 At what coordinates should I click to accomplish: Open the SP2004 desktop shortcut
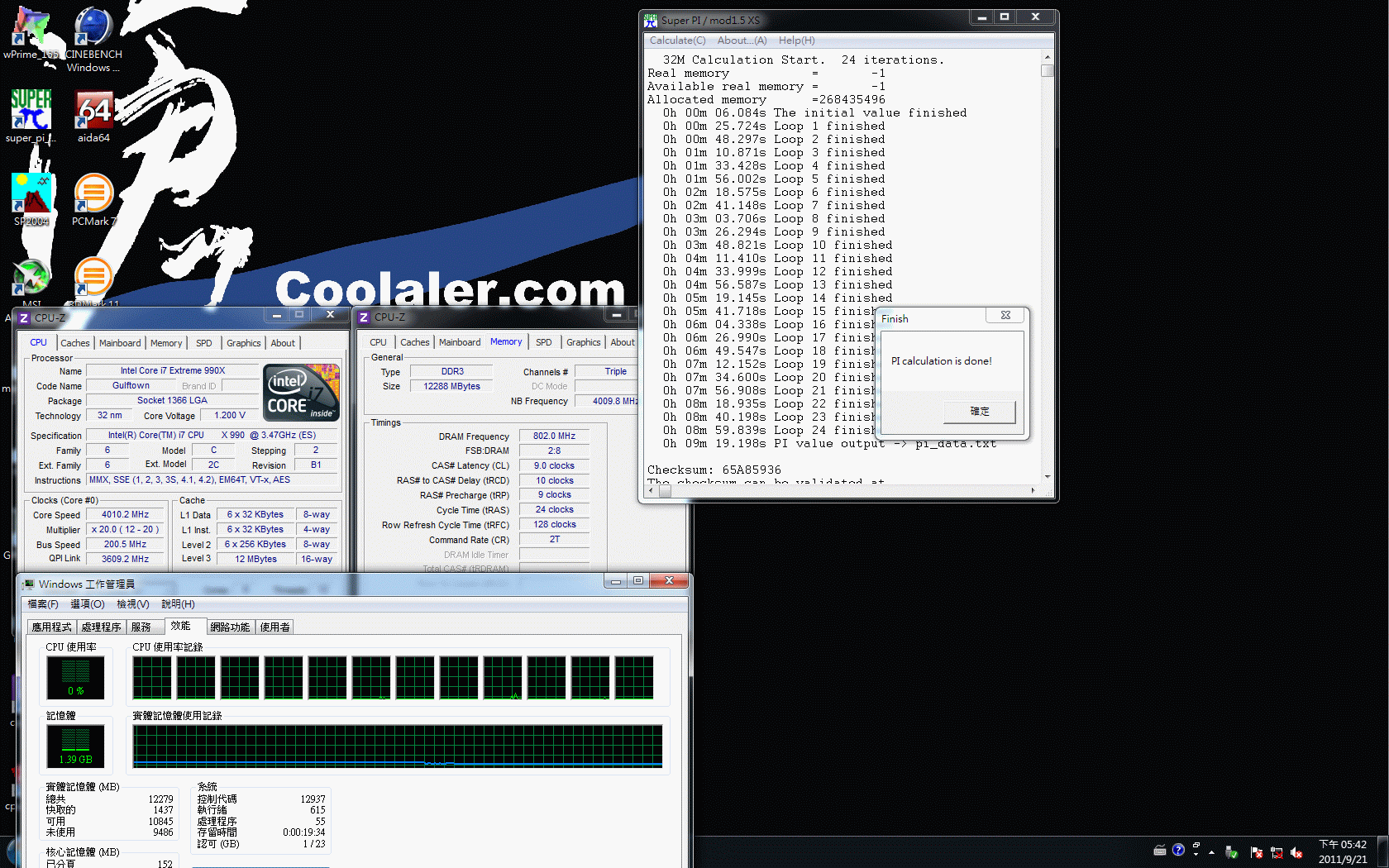[x=31, y=199]
